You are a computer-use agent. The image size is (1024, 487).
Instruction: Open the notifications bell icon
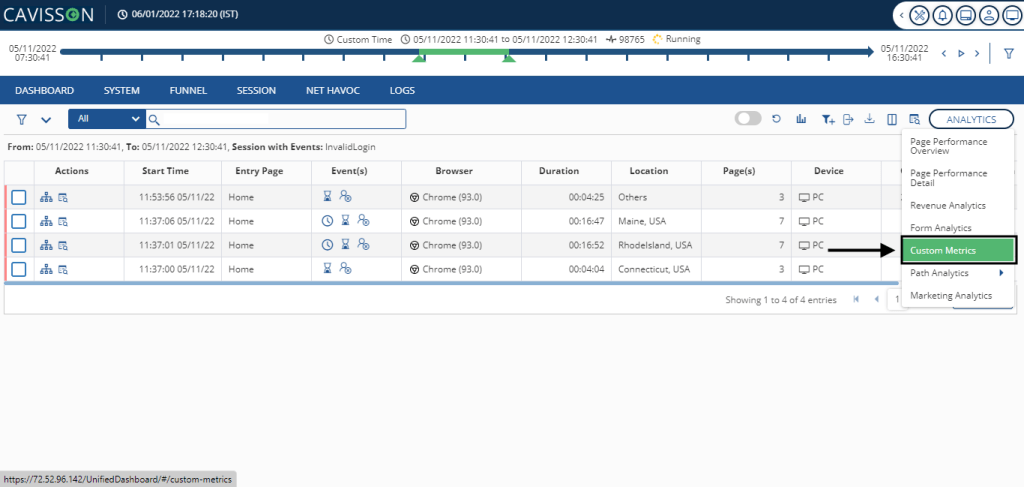point(942,16)
